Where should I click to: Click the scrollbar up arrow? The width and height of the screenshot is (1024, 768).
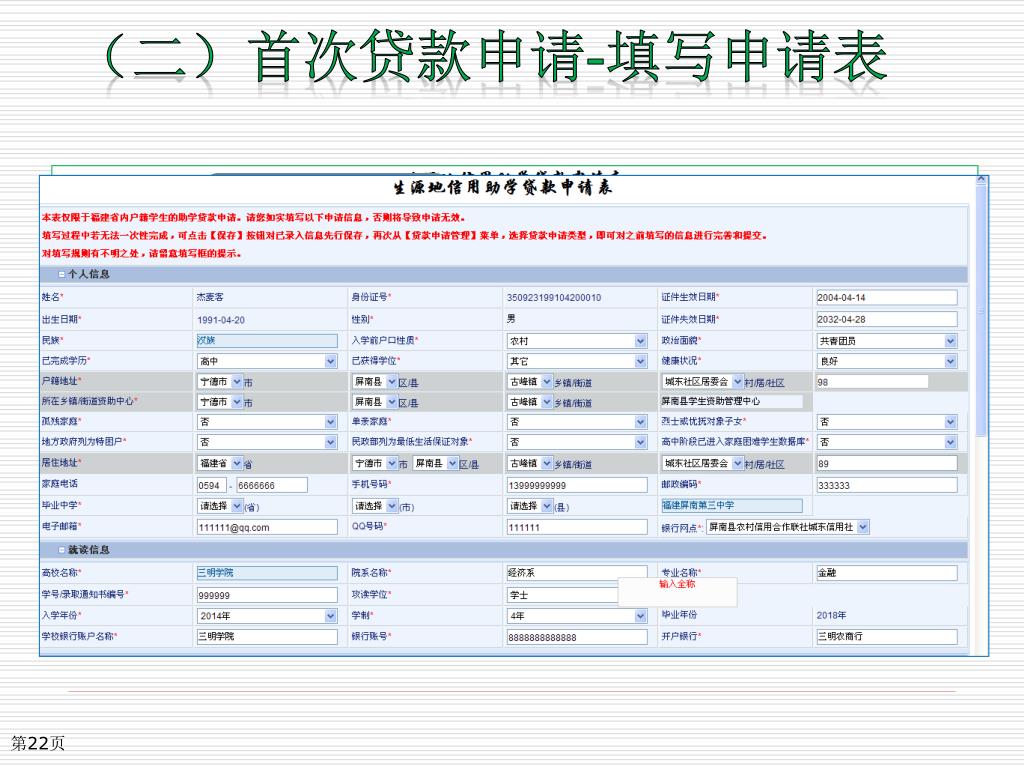point(981,178)
